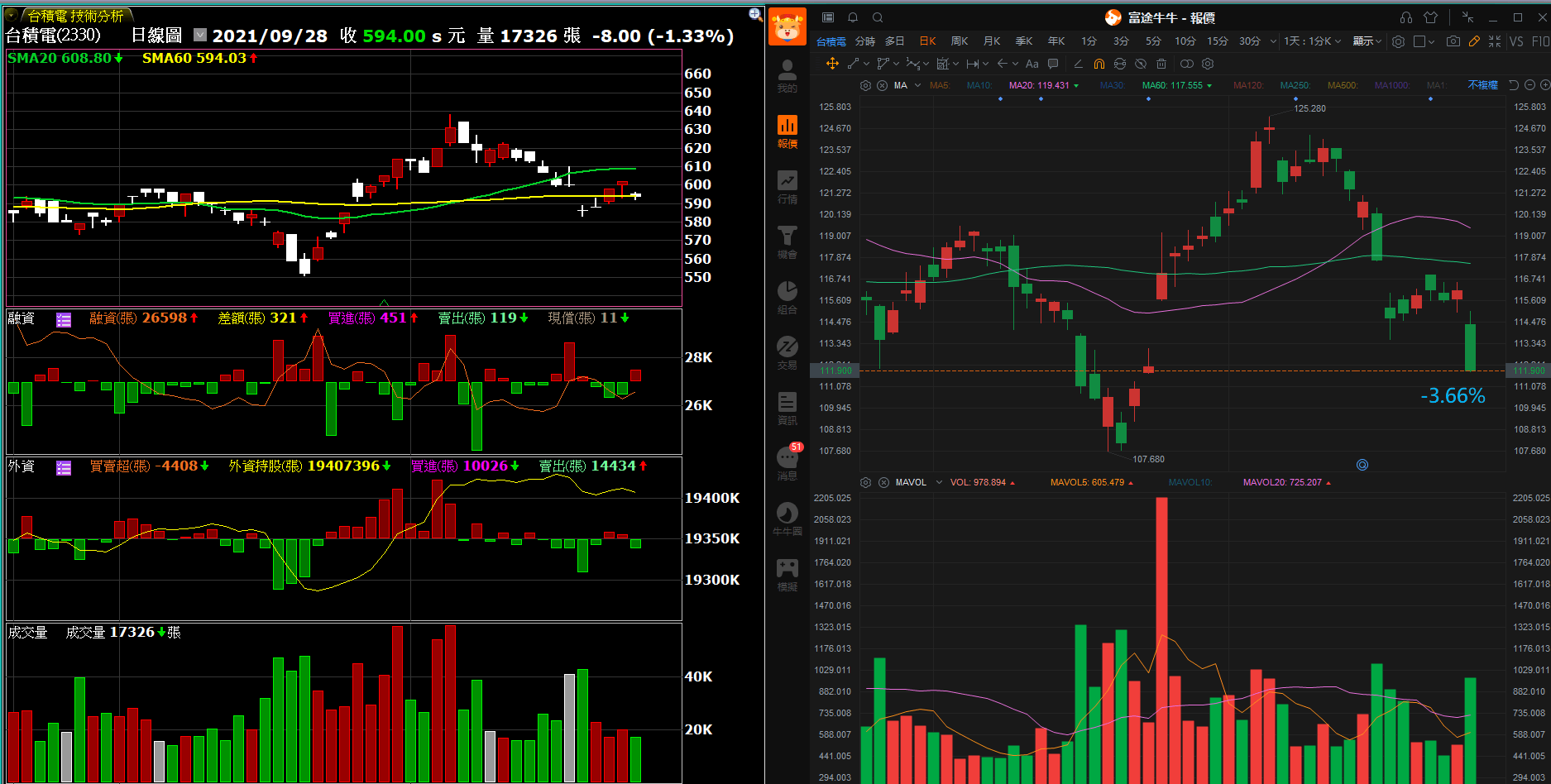Screen dimensions: 1551x784
Task: Toggle the magnet snap mode
Action: coord(1099,64)
